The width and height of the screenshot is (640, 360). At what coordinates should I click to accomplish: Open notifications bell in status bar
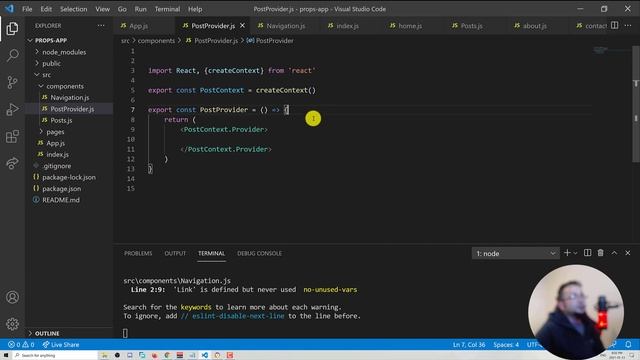pyautogui.click(x=628, y=344)
